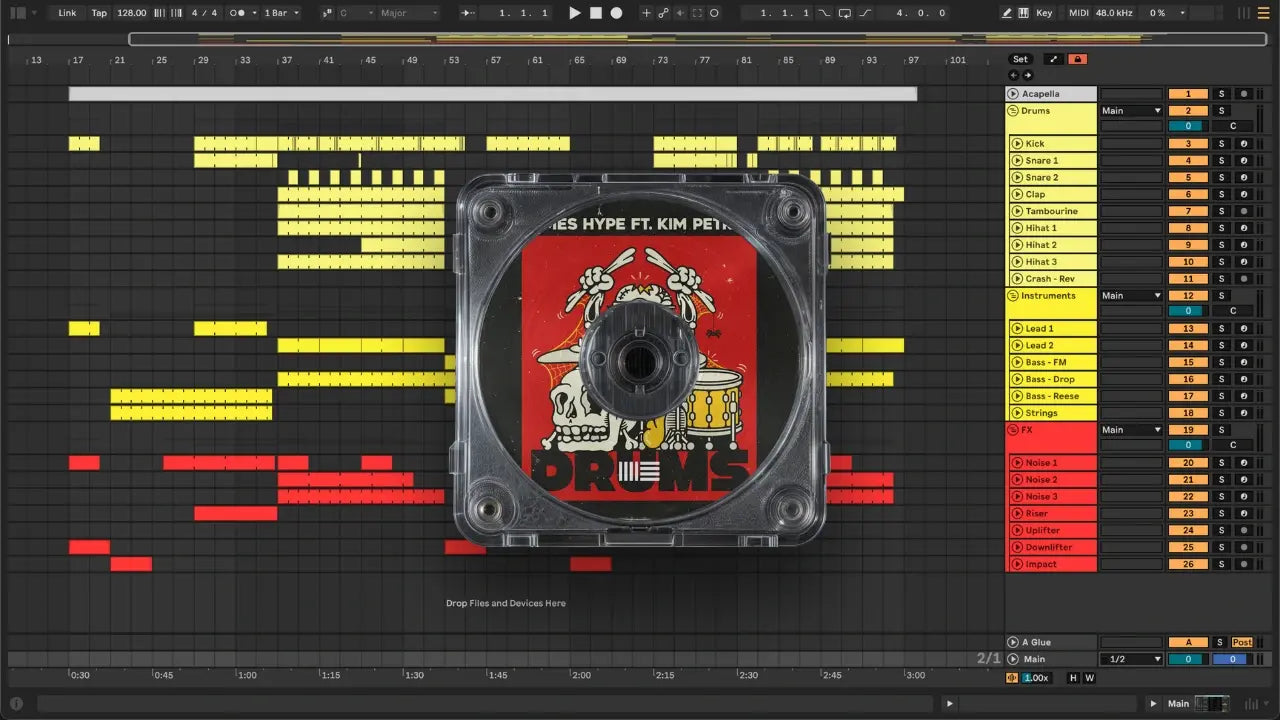
Task: Solo the Acapella track
Action: click(x=1221, y=94)
